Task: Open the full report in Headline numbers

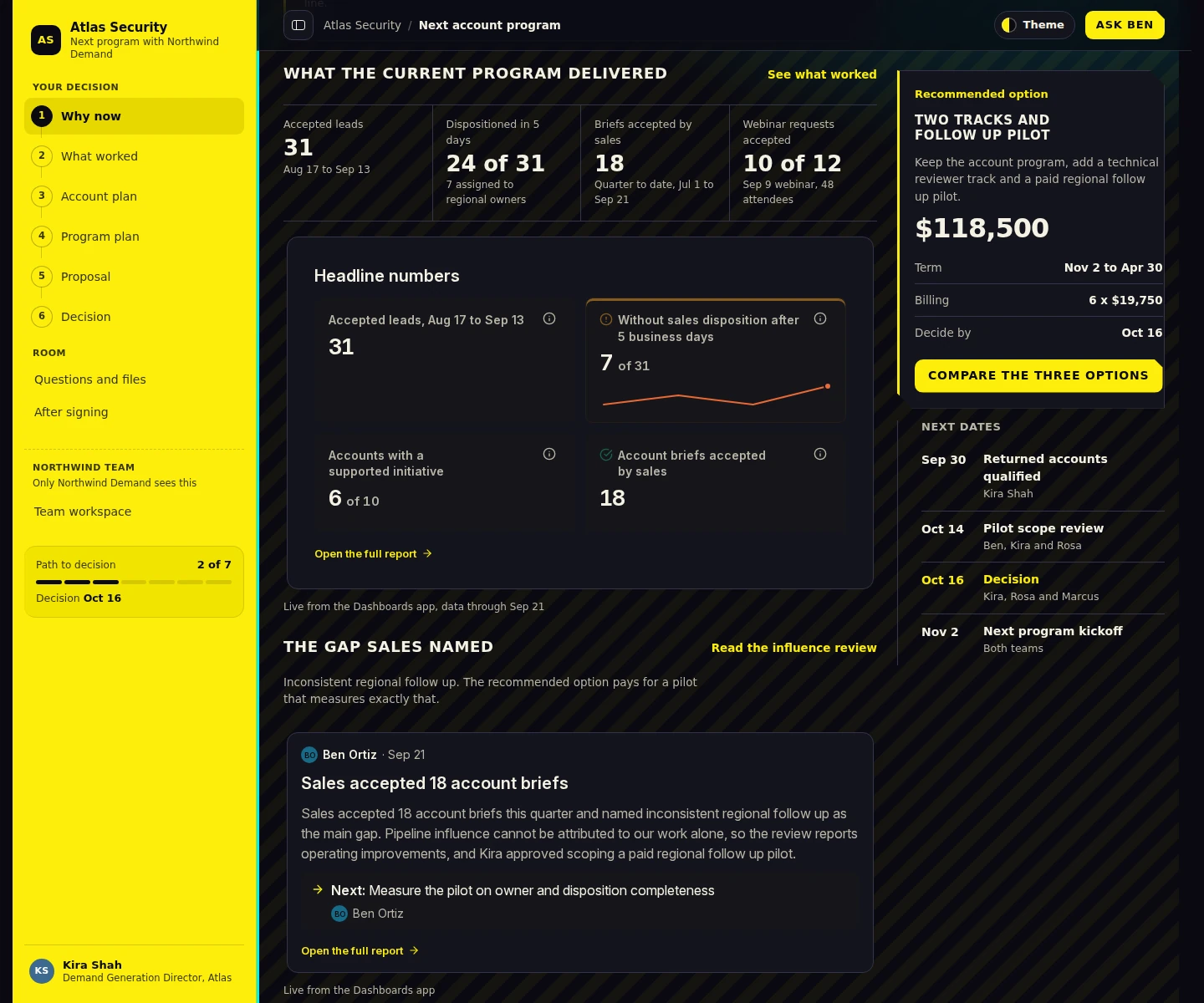Action: [373, 553]
